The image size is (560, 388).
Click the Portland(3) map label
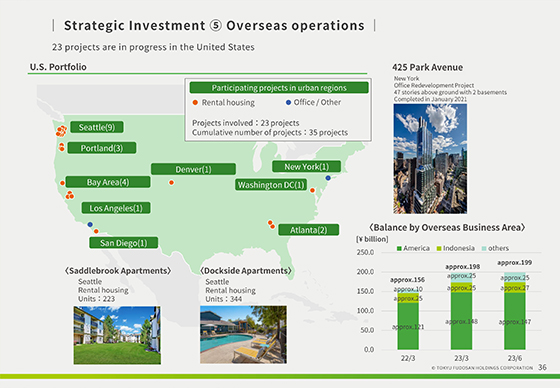pyautogui.click(x=102, y=148)
